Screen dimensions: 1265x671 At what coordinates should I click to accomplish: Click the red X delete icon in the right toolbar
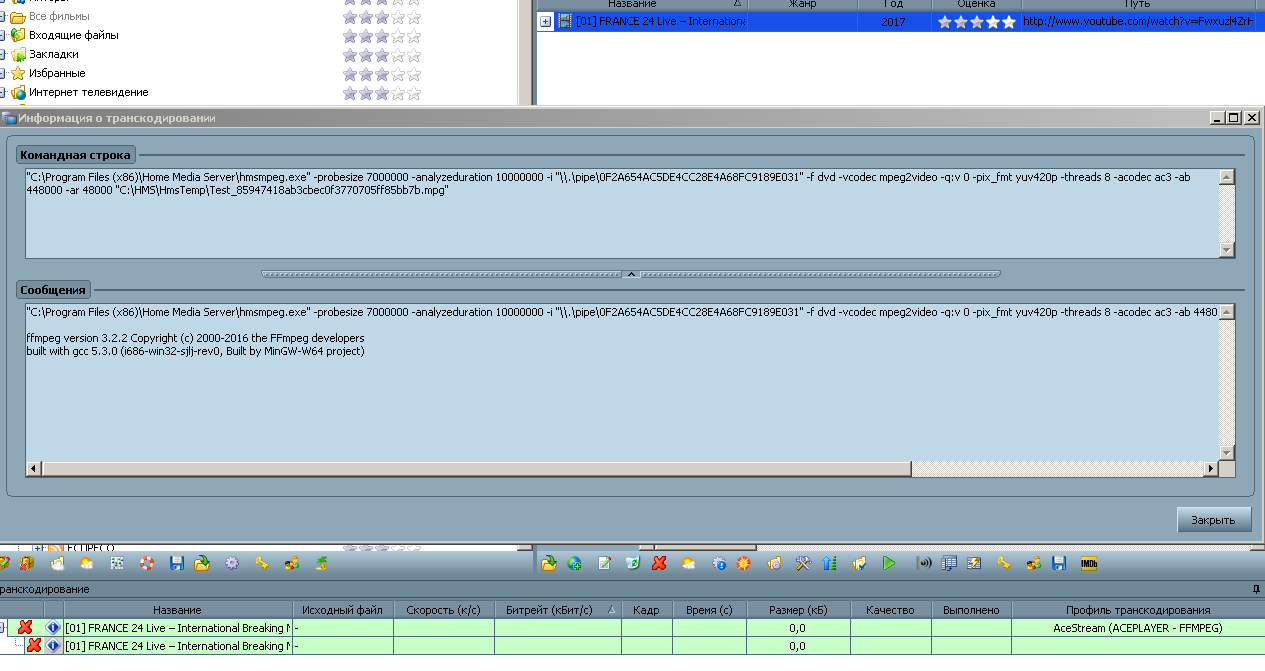pos(659,564)
